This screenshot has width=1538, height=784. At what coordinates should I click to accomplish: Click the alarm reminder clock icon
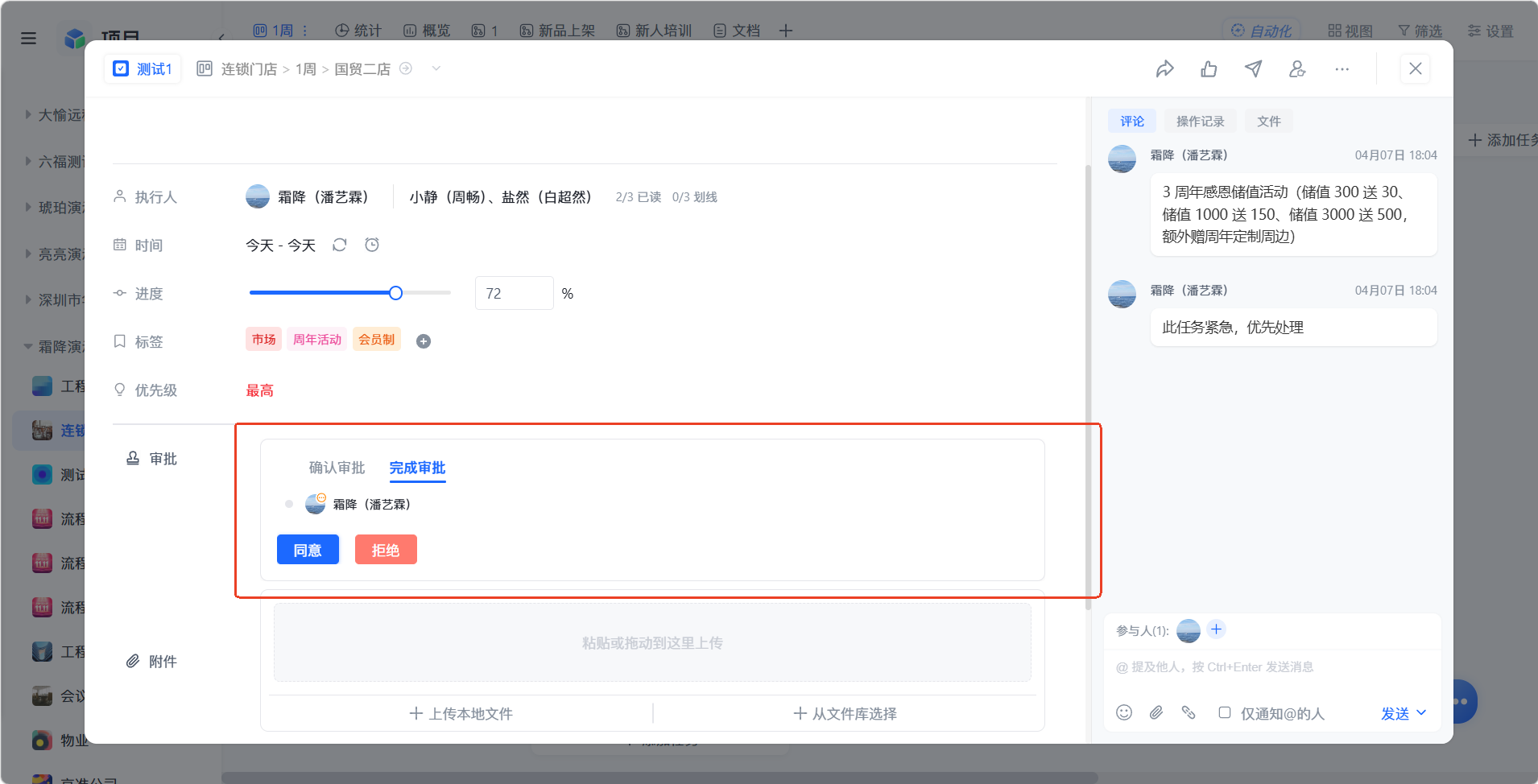(x=371, y=245)
